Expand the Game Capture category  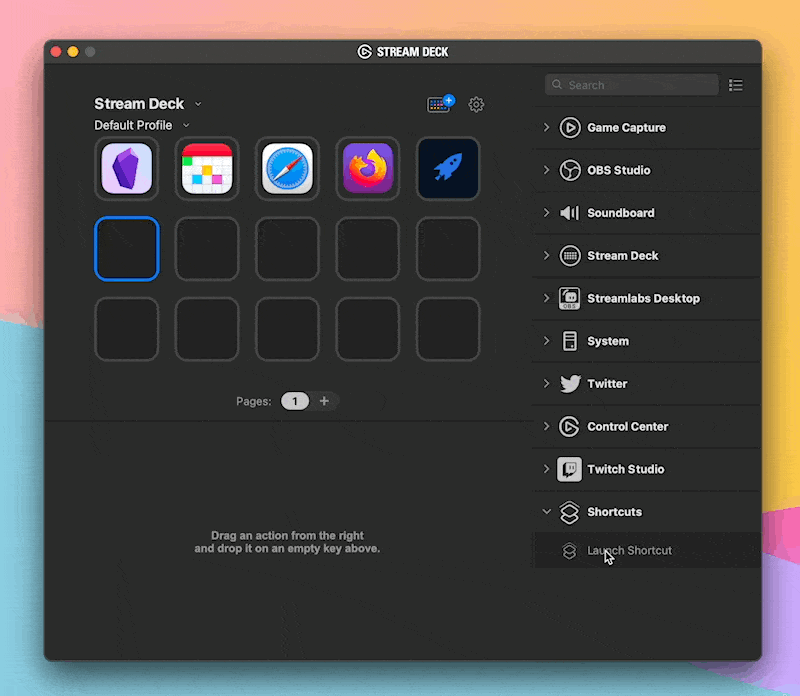(x=546, y=128)
